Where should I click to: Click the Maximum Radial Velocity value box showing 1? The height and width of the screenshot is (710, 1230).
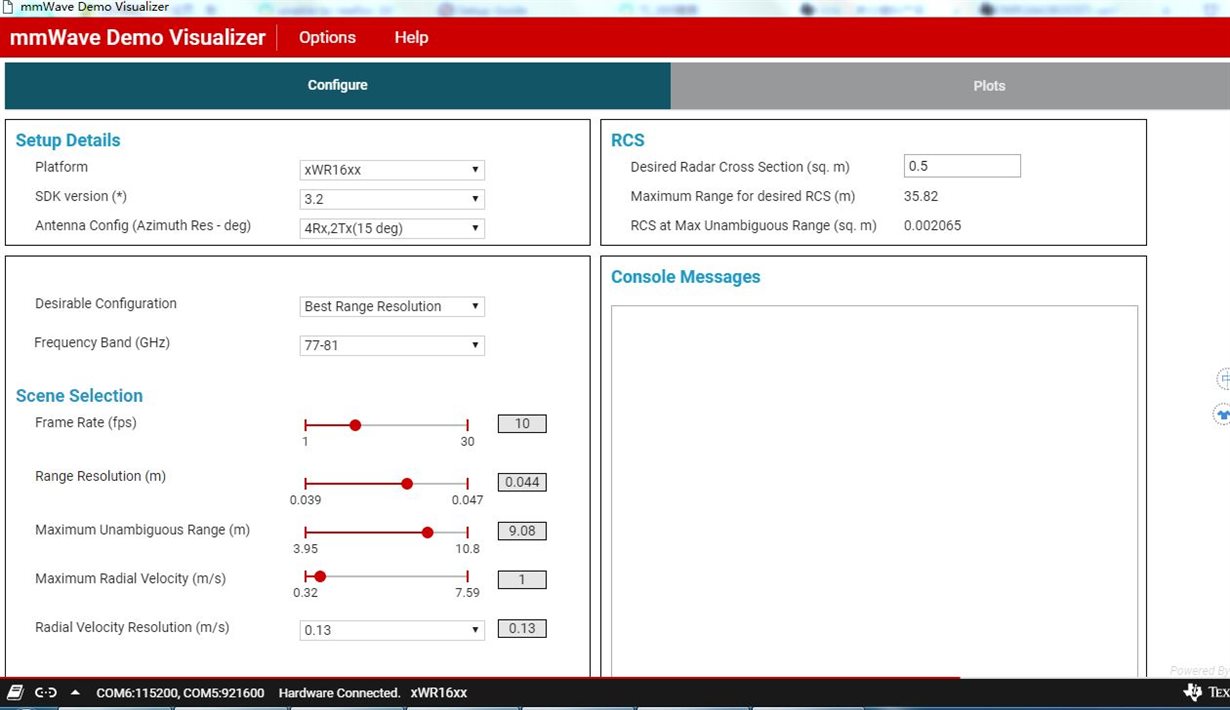[522, 580]
